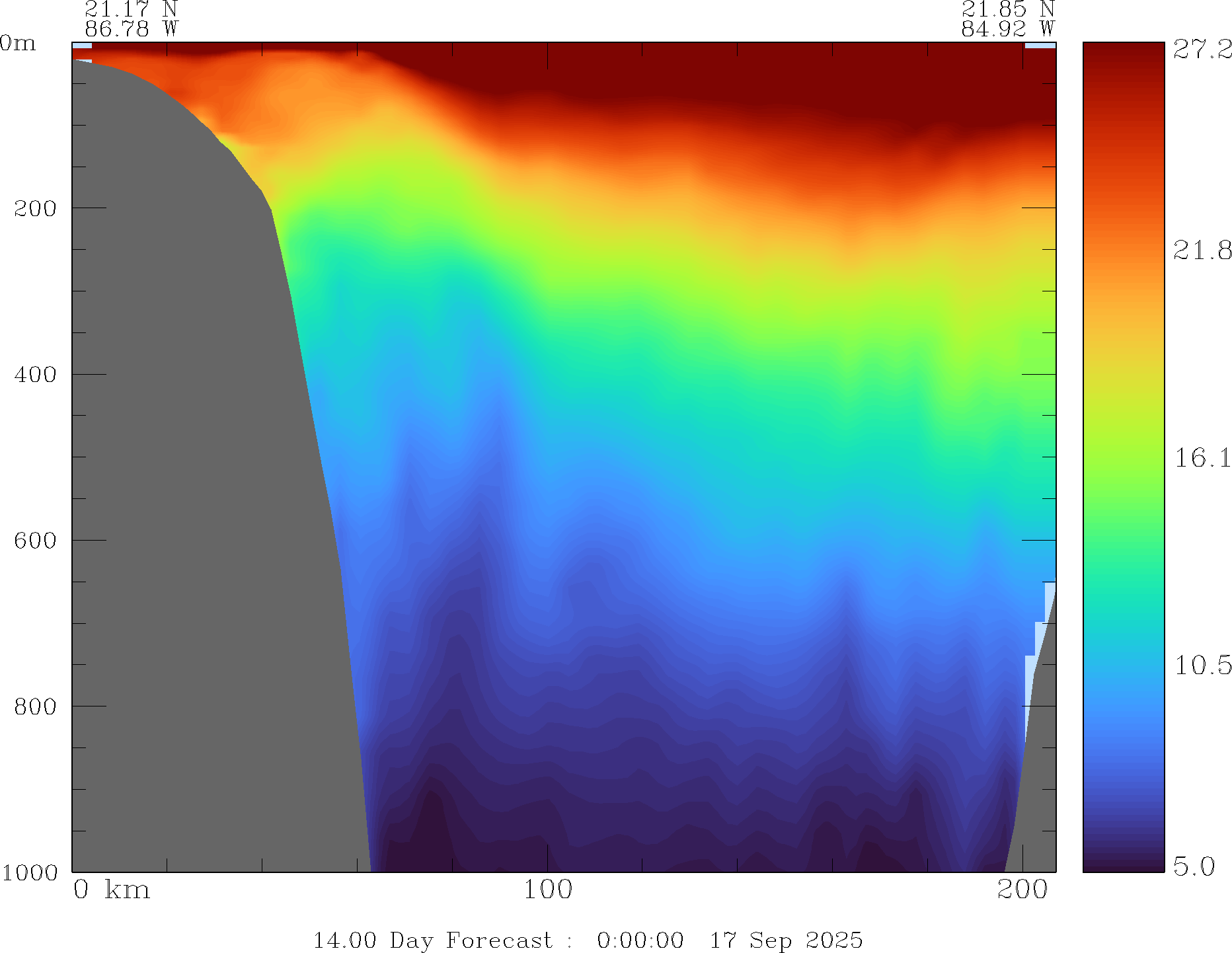Select the 800 depth axis label
The height and width of the screenshot is (953, 1232).
point(35,706)
